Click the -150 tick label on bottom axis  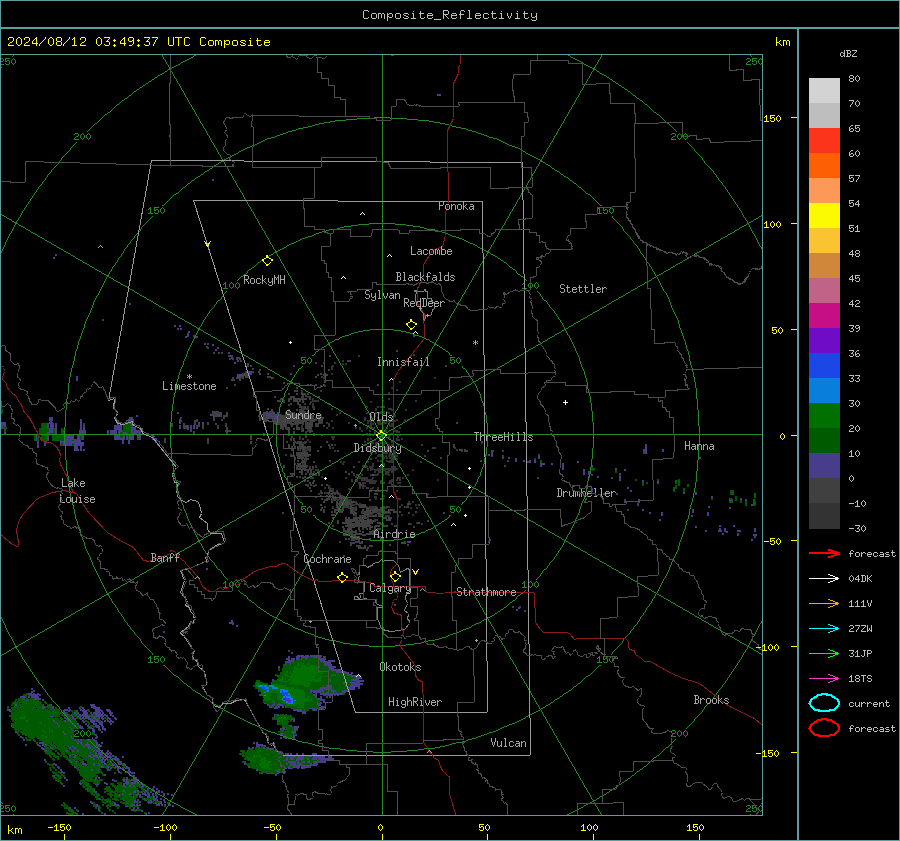(x=59, y=827)
